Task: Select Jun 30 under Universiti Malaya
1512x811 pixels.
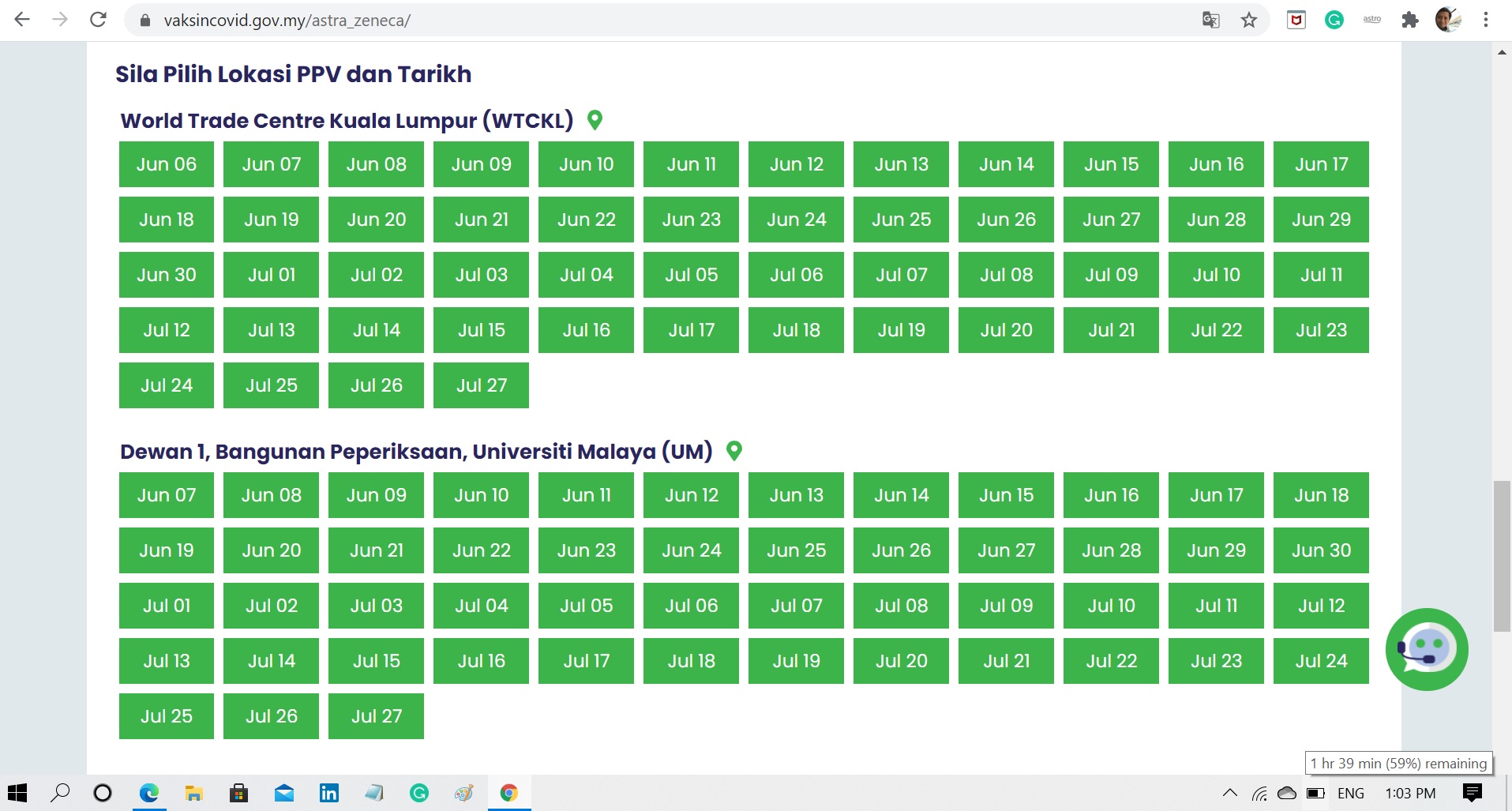Action: point(1320,550)
